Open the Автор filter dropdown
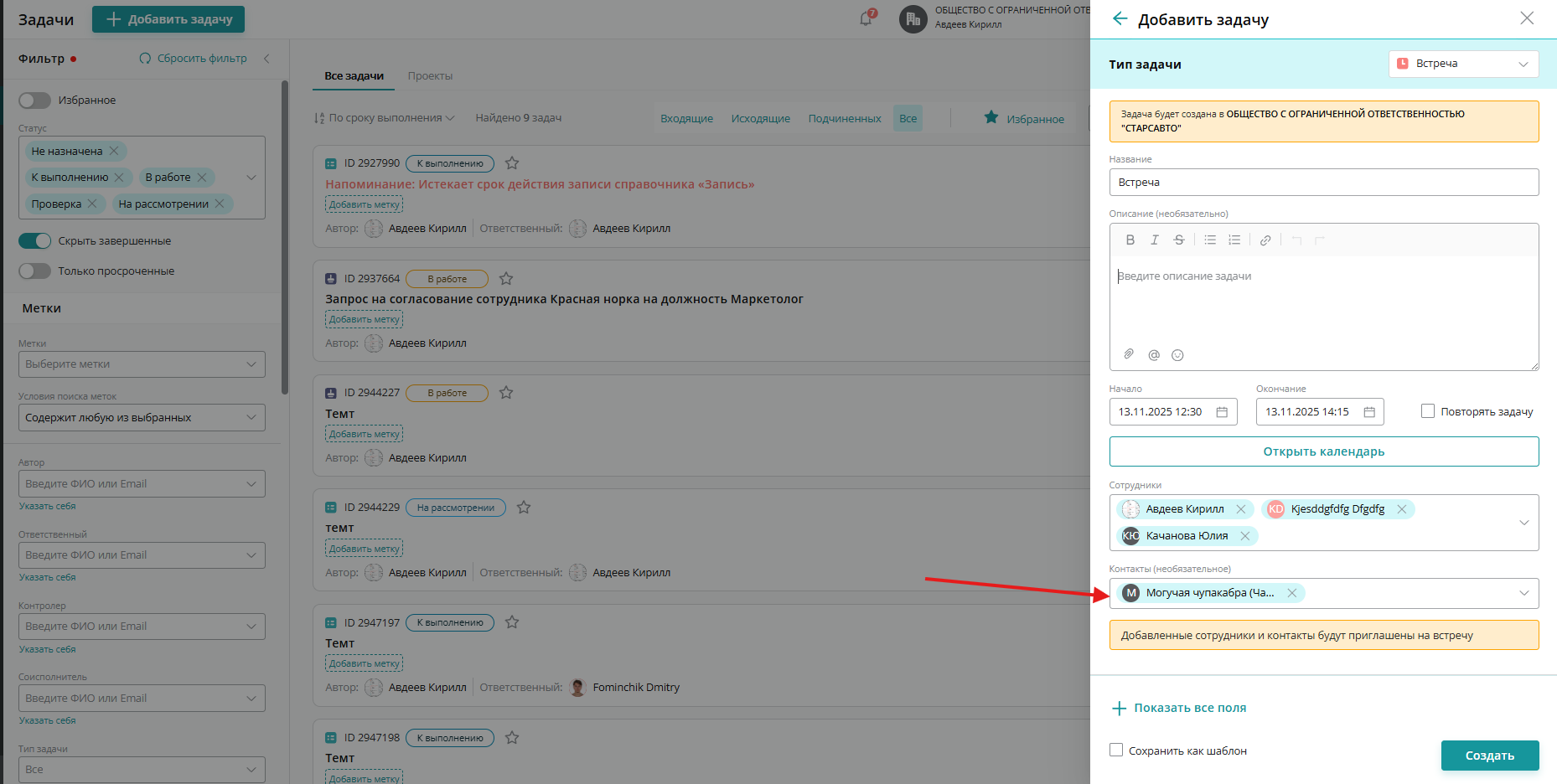This screenshot has height=784, width=1557. click(x=142, y=484)
